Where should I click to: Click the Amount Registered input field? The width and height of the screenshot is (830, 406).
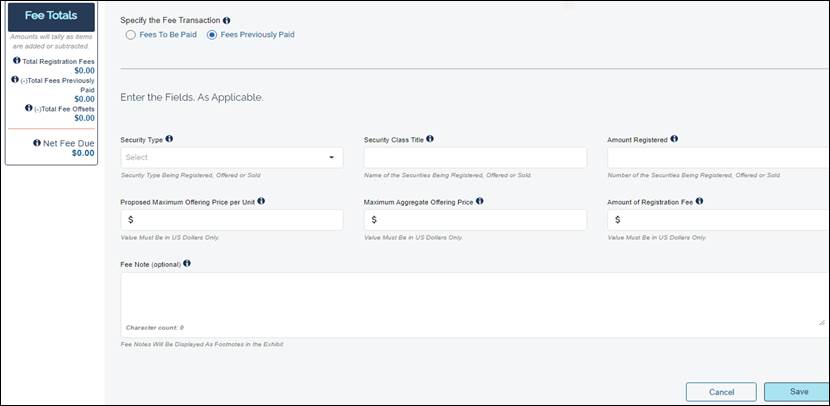pyautogui.click(x=717, y=158)
